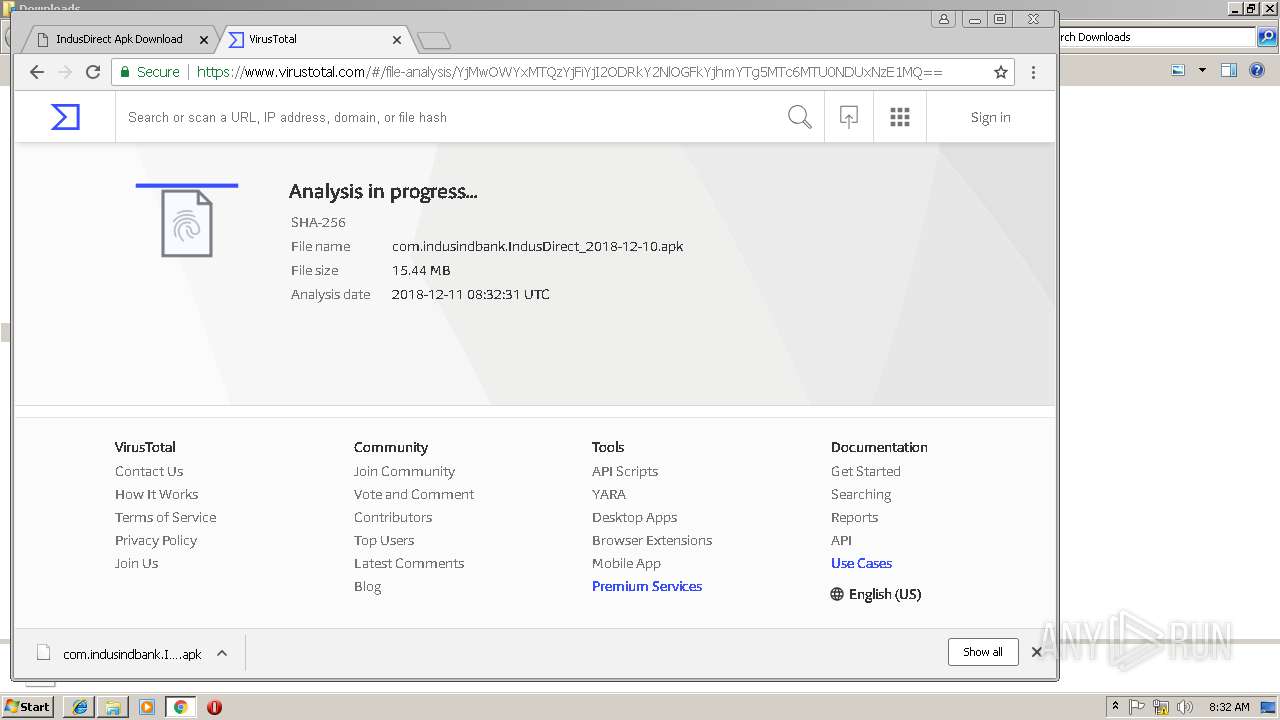Click the Downloads window search icon
The image size is (1280, 720).
point(1267,37)
